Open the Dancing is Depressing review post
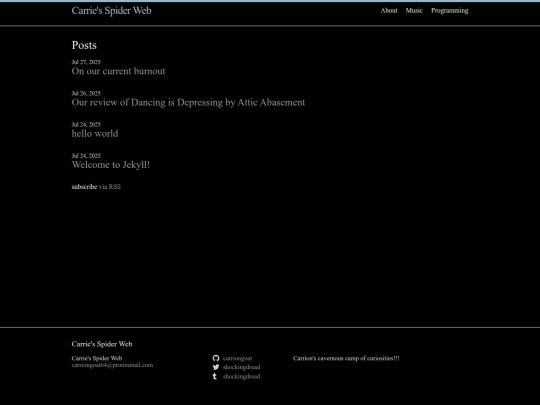The height and width of the screenshot is (405, 540). tap(188, 102)
